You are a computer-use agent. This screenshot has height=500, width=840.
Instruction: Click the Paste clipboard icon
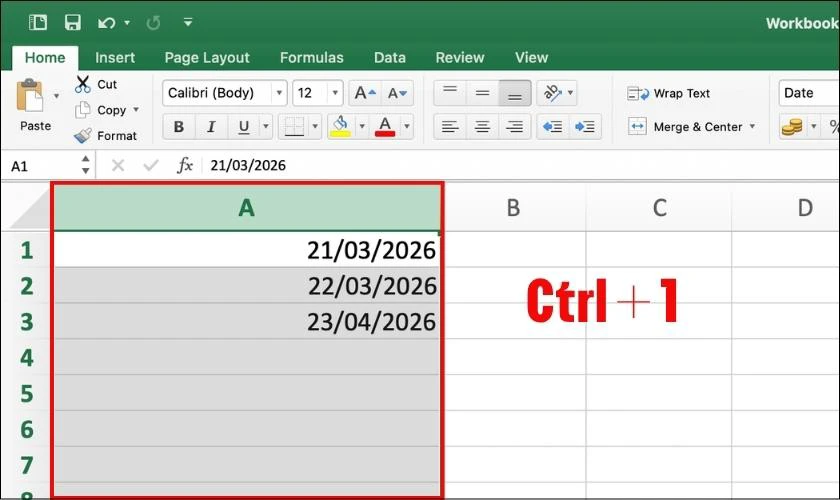[x=29, y=95]
